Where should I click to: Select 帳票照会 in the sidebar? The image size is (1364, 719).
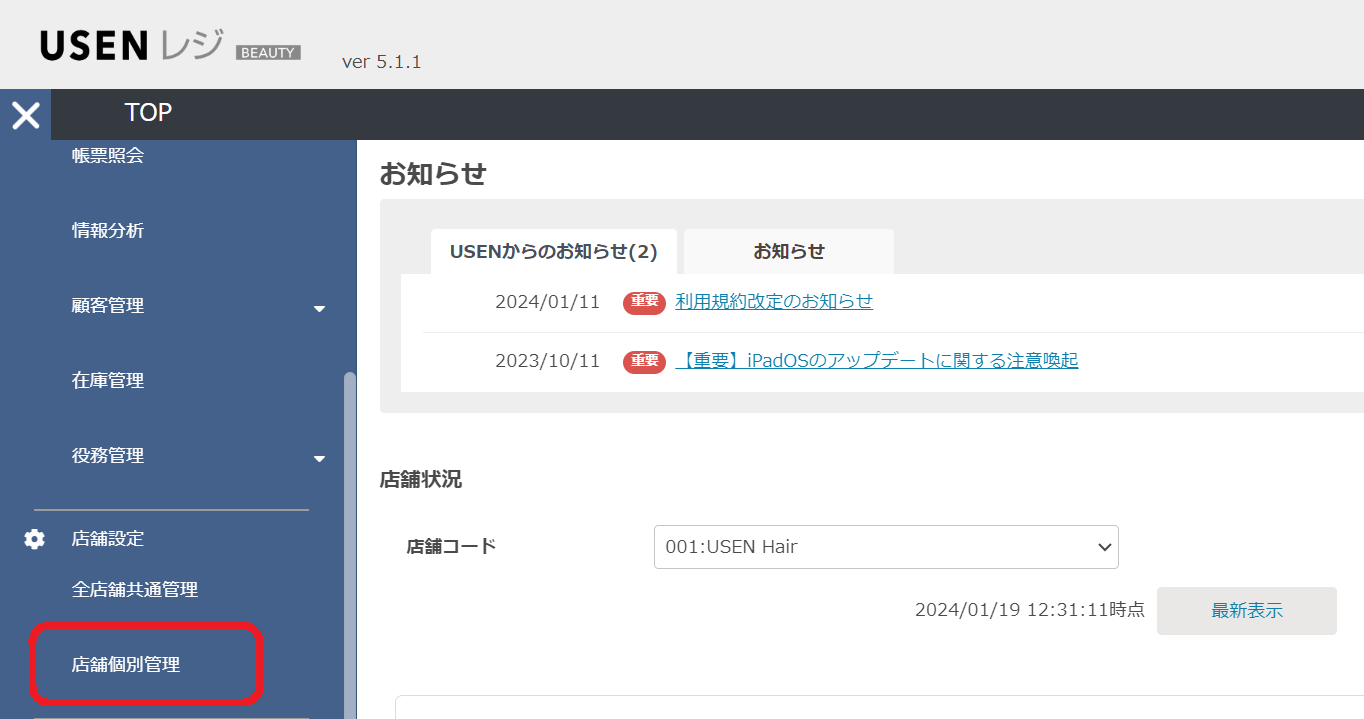point(108,156)
